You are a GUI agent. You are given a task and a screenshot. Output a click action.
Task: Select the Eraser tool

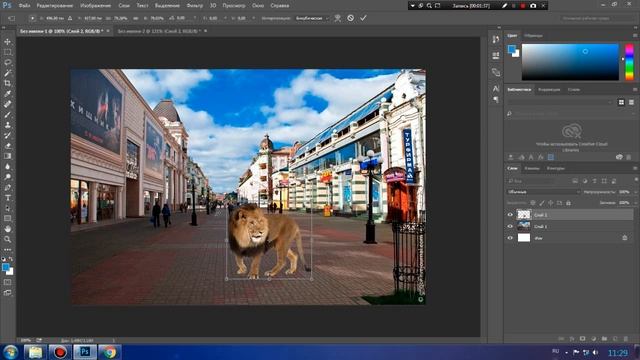click(x=7, y=146)
